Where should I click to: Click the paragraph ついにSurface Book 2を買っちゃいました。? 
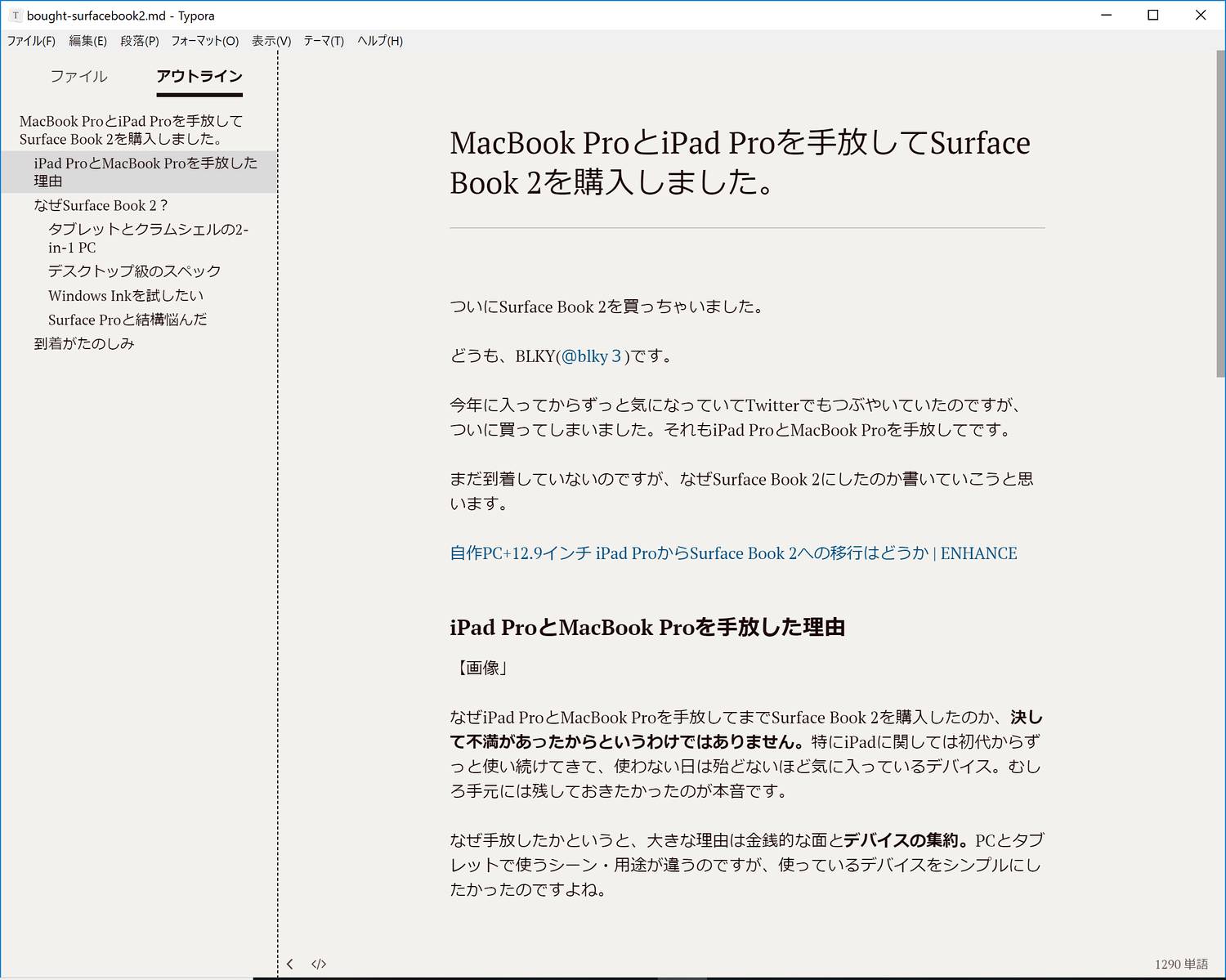(x=608, y=307)
